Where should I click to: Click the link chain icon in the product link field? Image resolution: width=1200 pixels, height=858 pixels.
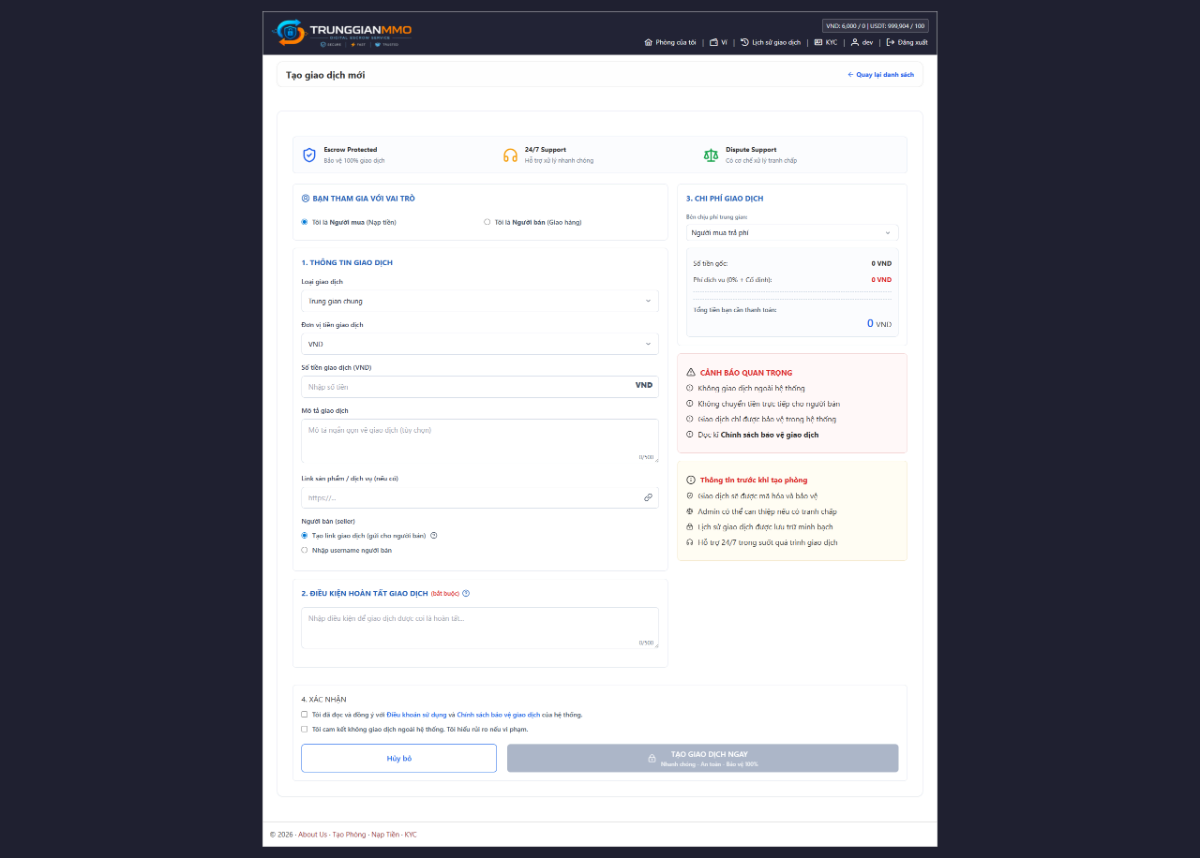pyautogui.click(x=648, y=497)
